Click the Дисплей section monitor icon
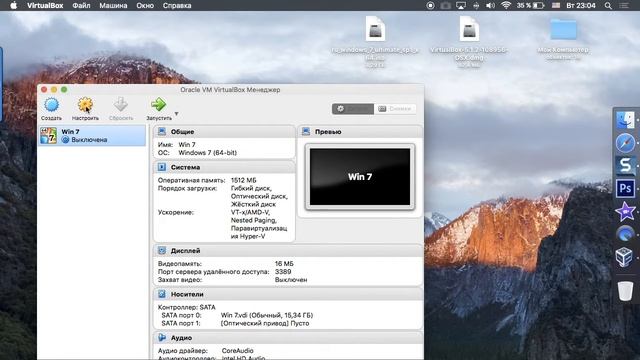 point(162,250)
